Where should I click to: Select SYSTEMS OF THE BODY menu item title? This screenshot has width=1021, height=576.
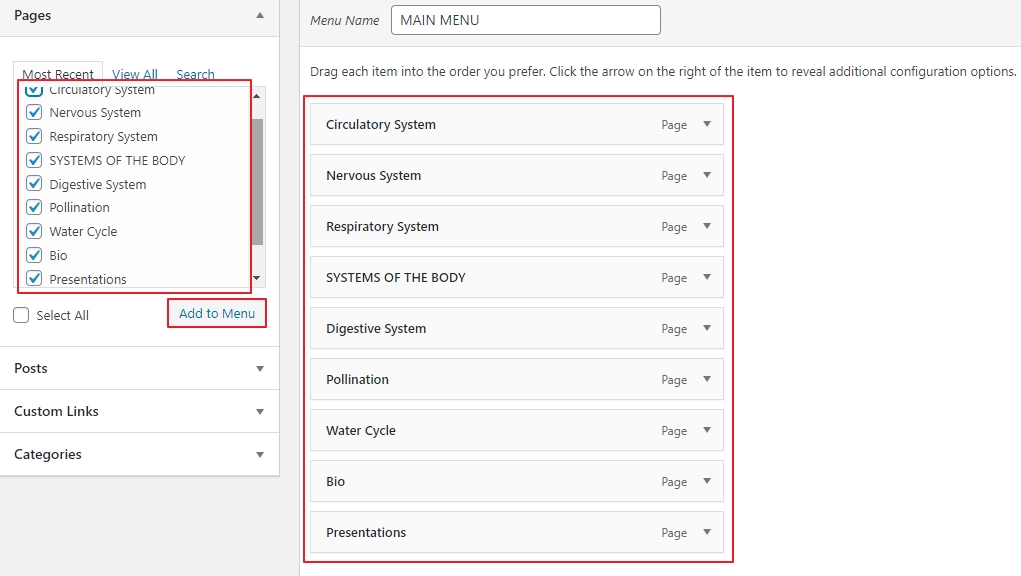(396, 277)
